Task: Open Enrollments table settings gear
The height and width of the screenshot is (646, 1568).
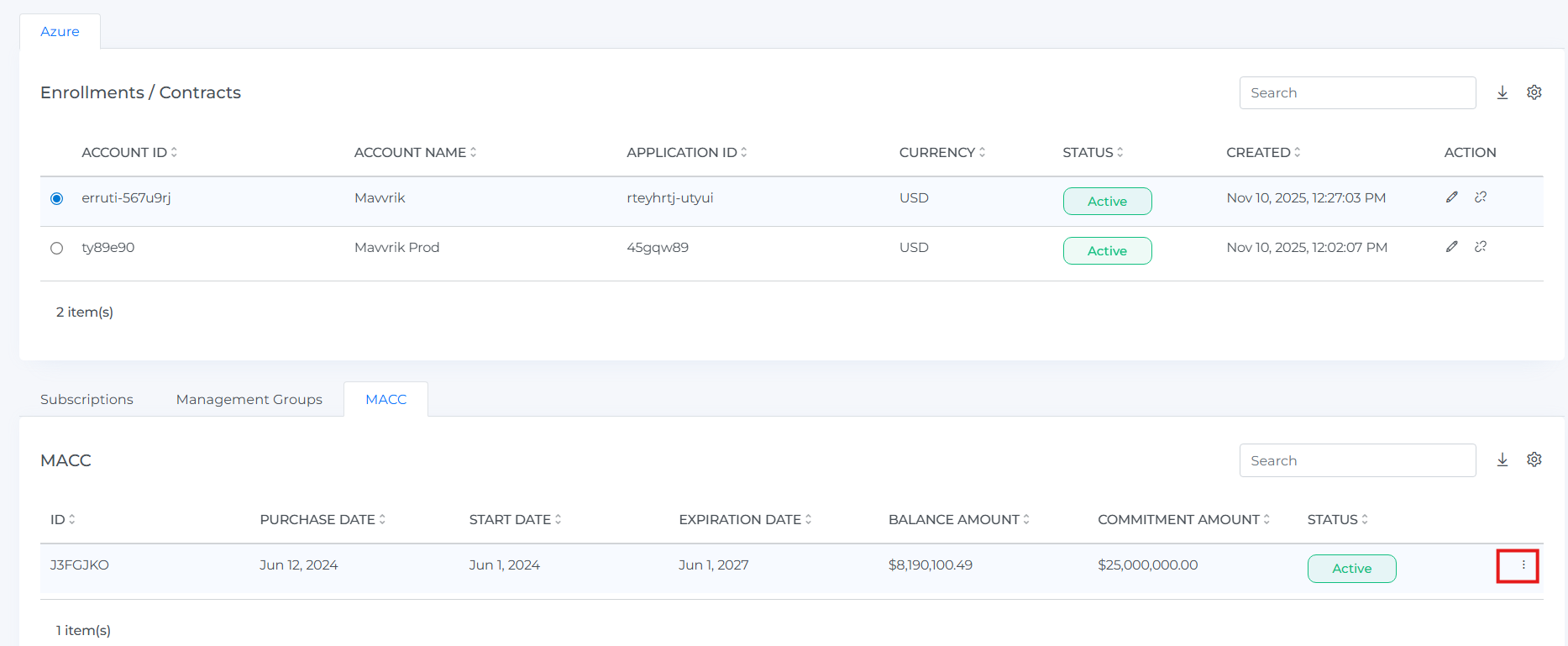Action: coord(1534,92)
